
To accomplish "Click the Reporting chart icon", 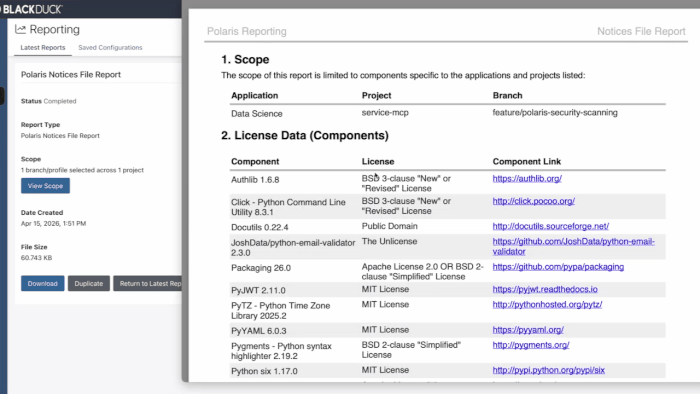I will (20, 29).
